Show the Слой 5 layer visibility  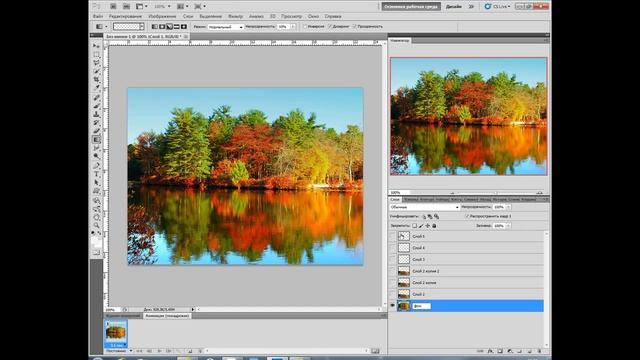pyautogui.click(x=393, y=236)
